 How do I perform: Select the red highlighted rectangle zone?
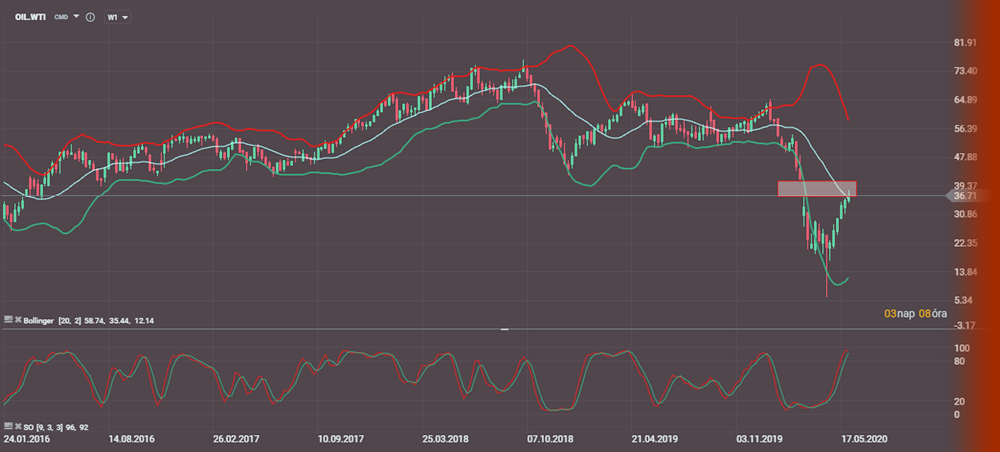(x=816, y=188)
